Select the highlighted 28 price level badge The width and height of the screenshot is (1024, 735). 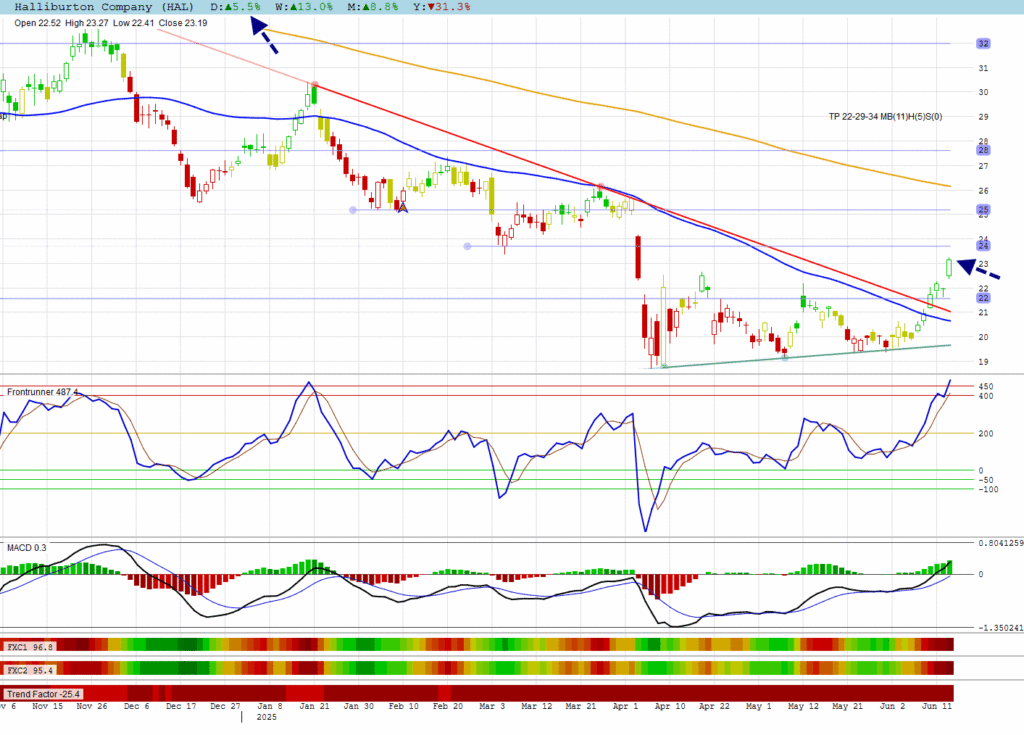tap(984, 150)
